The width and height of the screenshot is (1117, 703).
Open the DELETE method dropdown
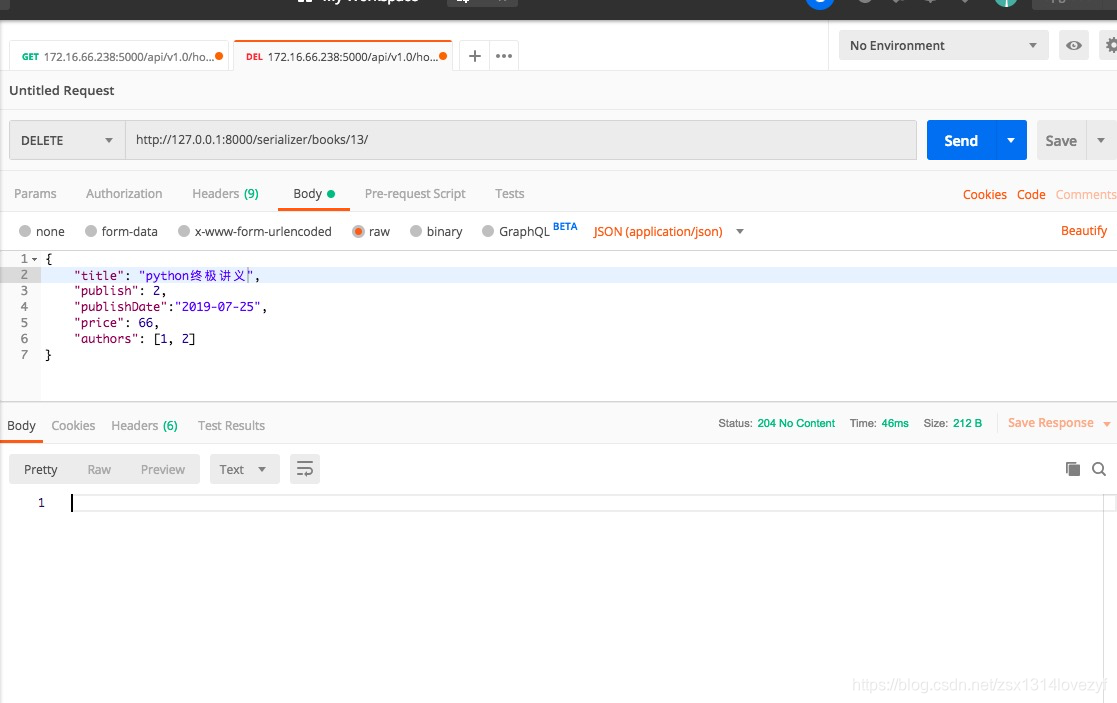click(x=67, y=140)
